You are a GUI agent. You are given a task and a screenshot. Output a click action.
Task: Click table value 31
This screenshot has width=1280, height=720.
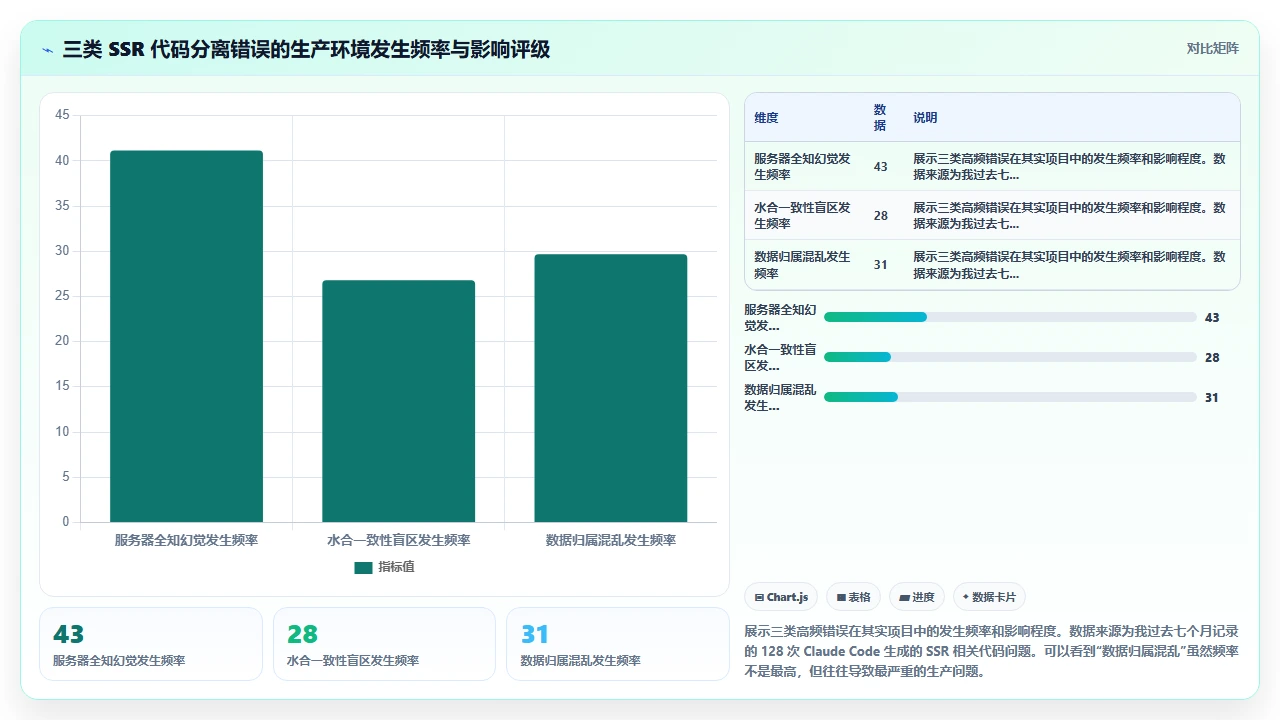(880, 265)
